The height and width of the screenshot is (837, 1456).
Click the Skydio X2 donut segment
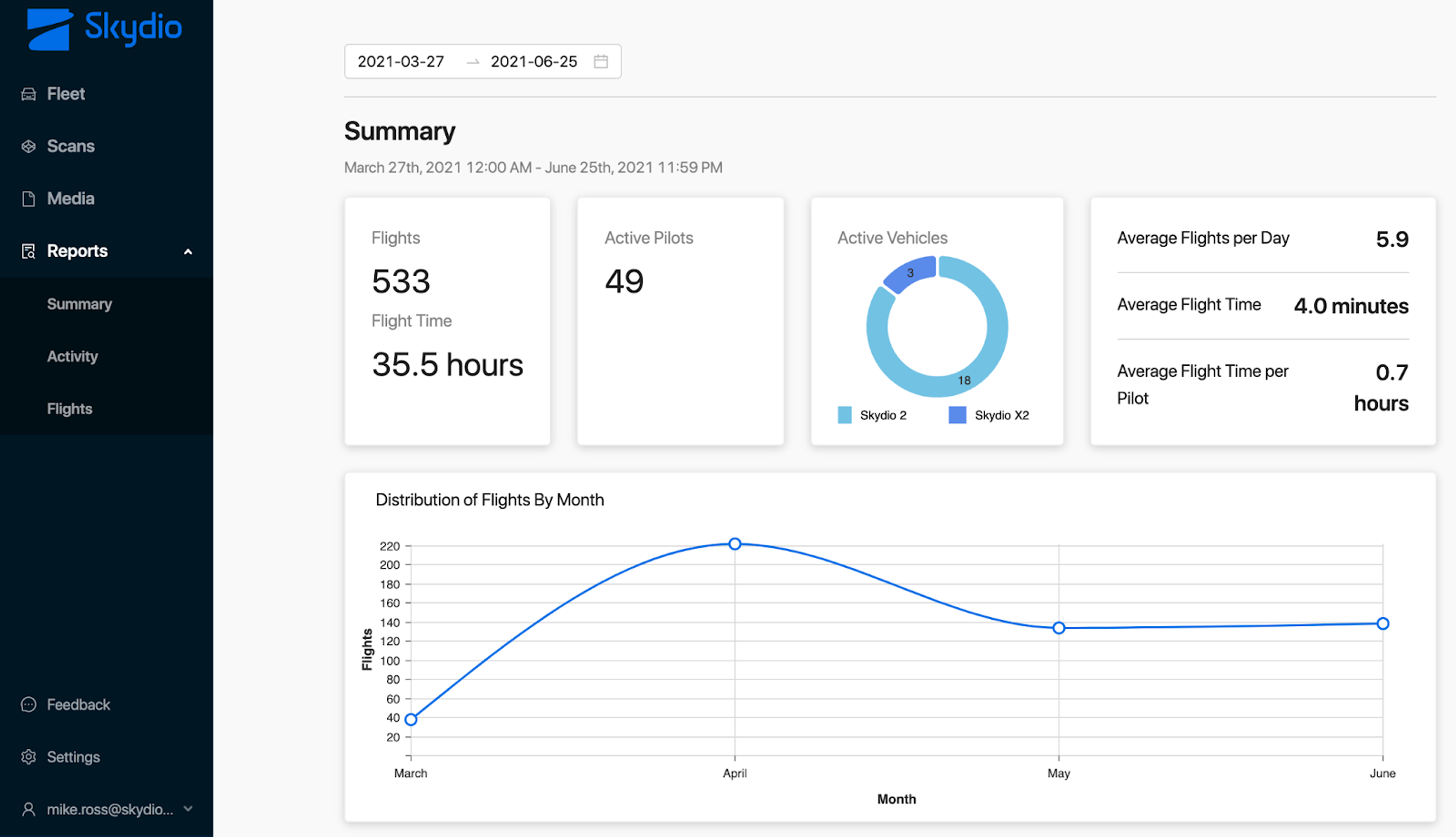pyautogui.click(x=909, y=274)
